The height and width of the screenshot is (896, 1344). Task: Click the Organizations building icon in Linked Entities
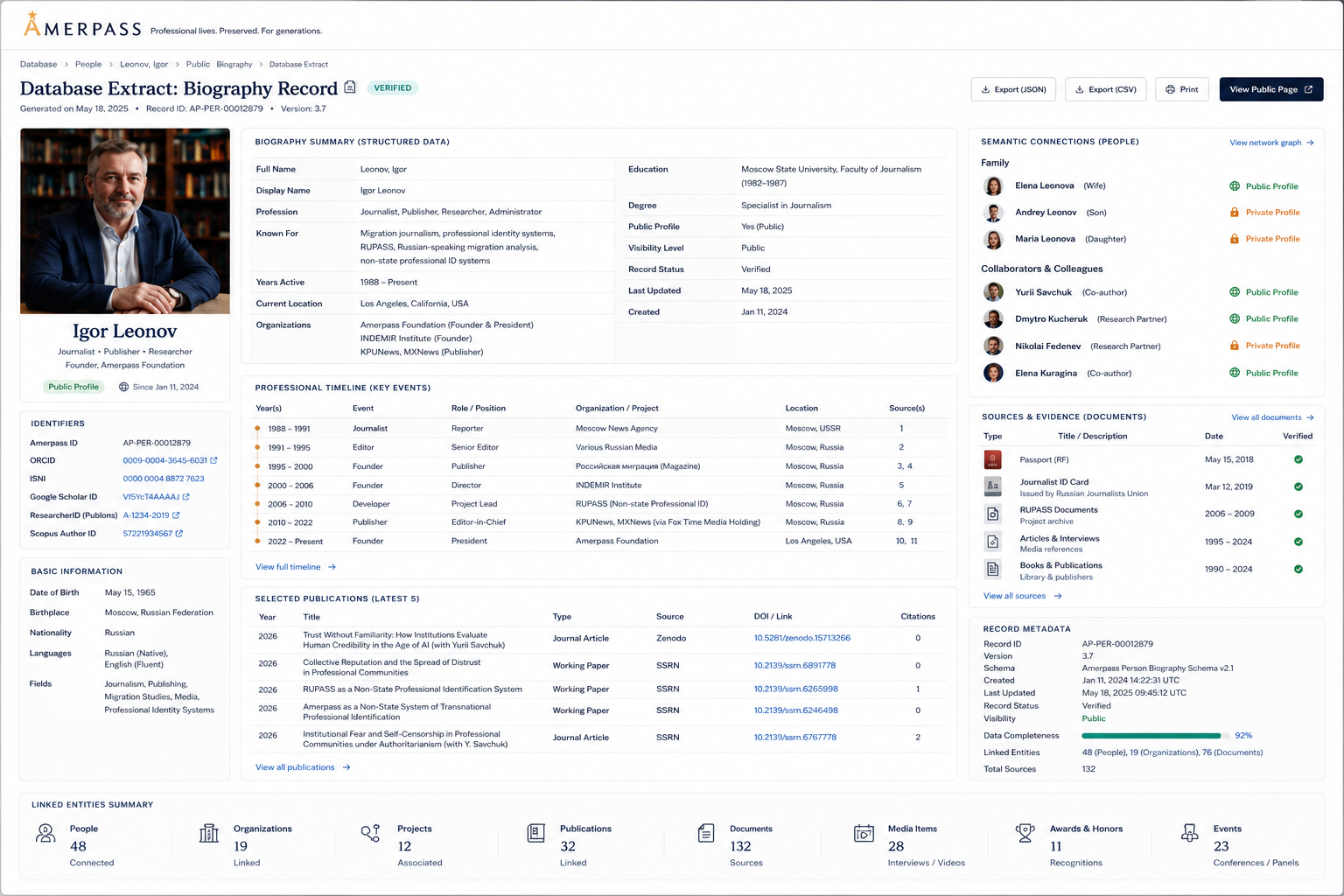(x=209, y=833)
